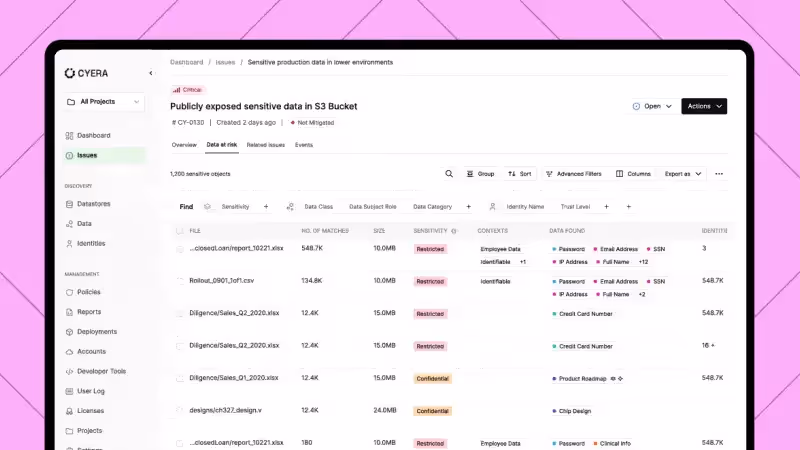Click the Data Class filter chip
Screen dimensions: 800x450
(x=318, y=207)
